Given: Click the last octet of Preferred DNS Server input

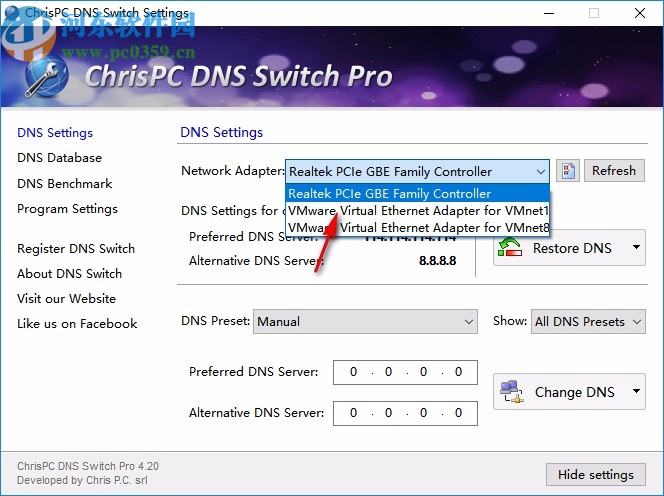Looking at the screenshot, I should [x=458, y=372].
